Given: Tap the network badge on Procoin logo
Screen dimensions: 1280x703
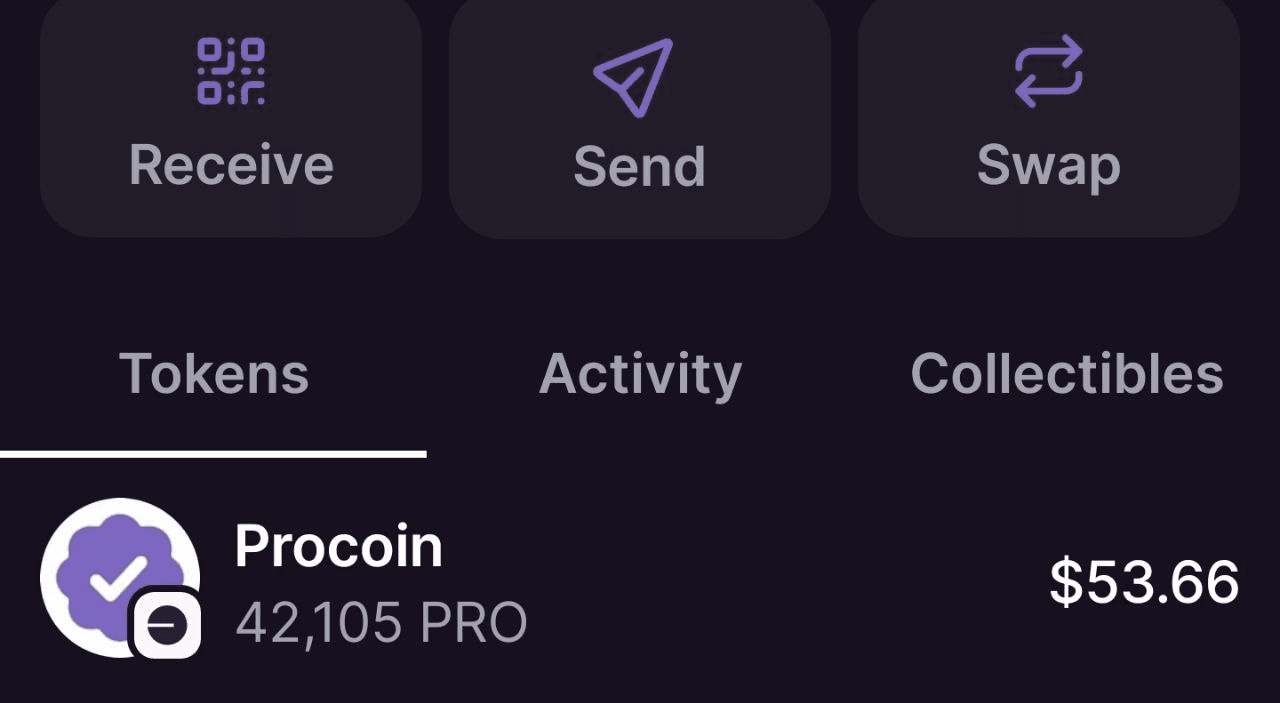Looking at the screenshot, I should click(x=167, y=626).
